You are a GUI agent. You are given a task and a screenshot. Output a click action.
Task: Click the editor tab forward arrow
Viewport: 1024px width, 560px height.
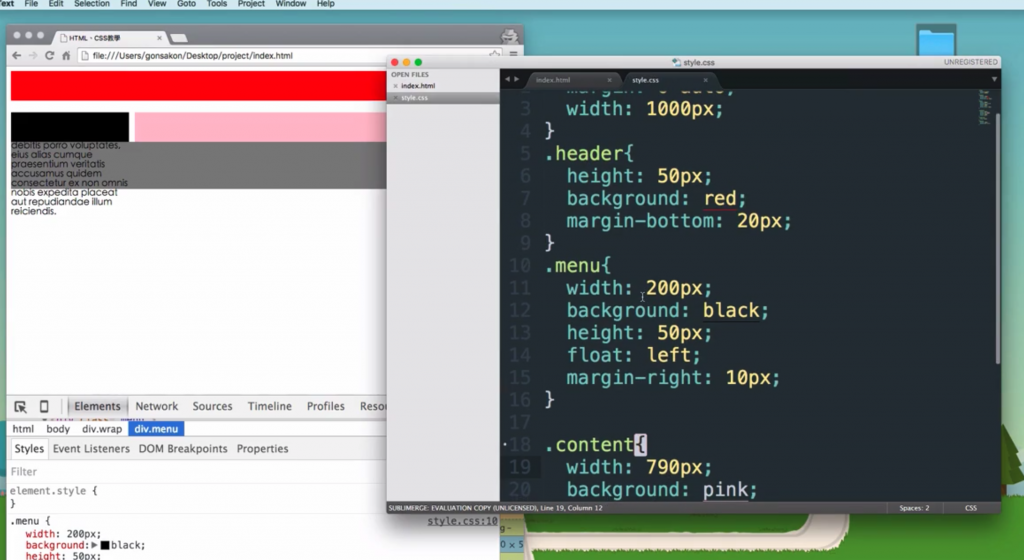click(x=517, y=79)
